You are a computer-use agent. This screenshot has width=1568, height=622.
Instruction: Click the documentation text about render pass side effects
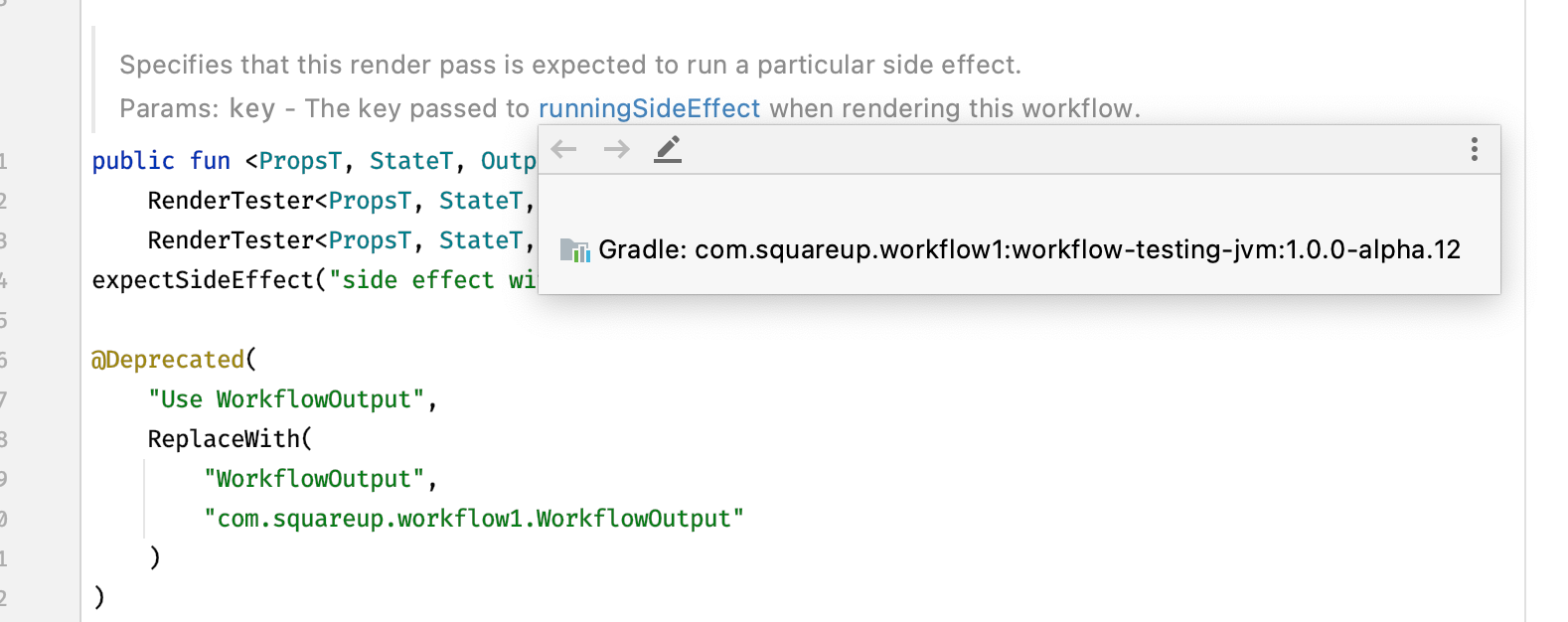point(571,64)
